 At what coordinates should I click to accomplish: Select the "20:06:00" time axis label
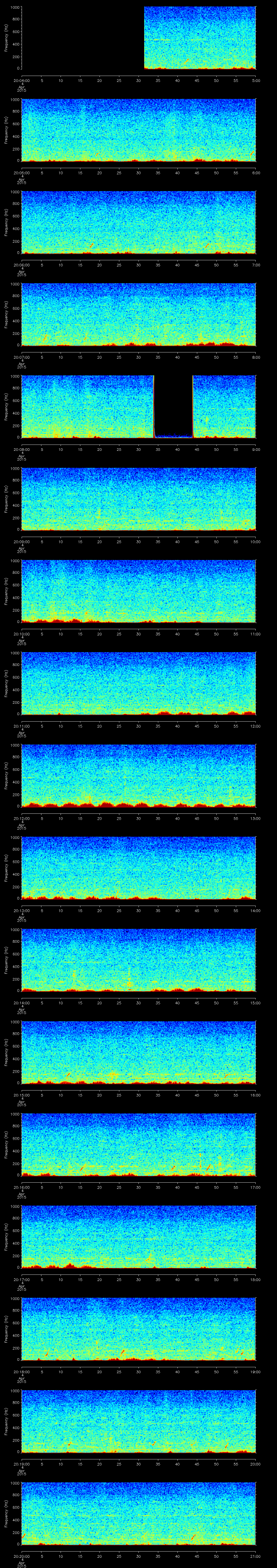click(x=21, y=265)
